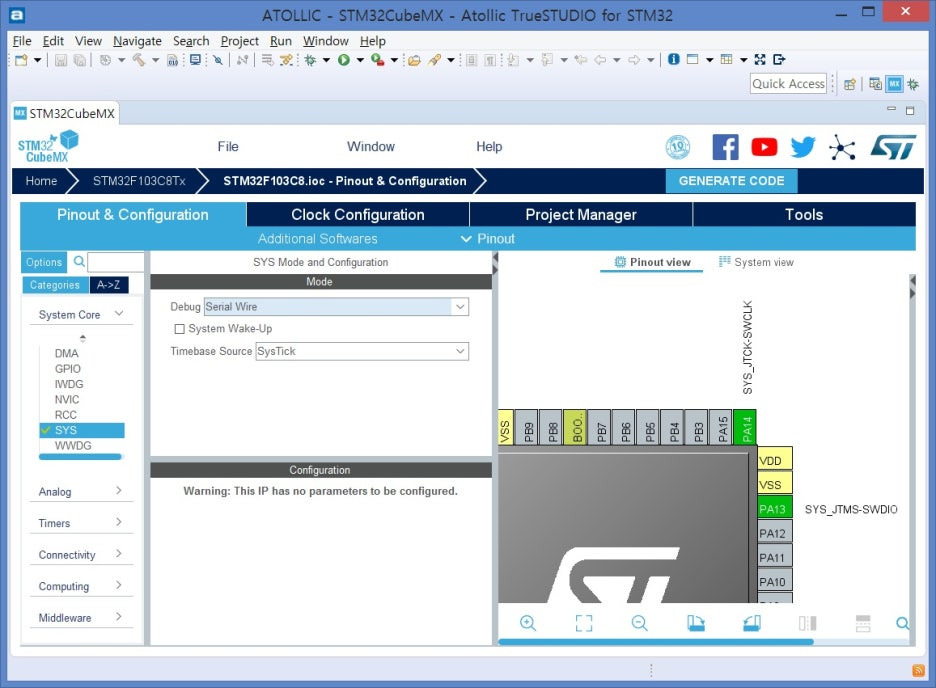The width and height of the screenshot is (936, 688).
Task: Enable the System Wake-Up checkbox
Action: coord(179,329)
